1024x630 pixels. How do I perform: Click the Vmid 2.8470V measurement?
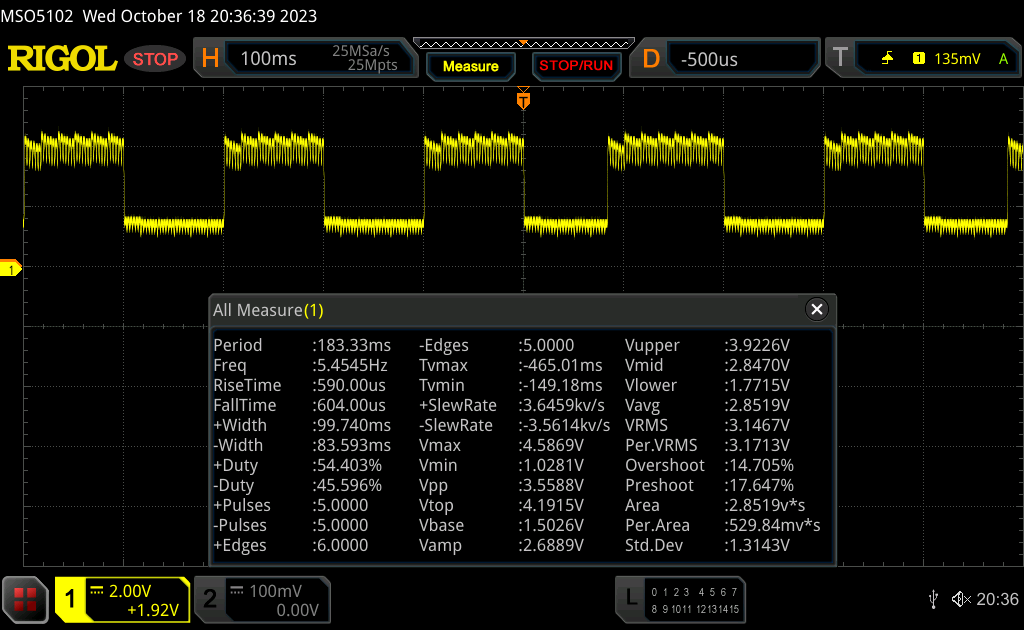707,366
